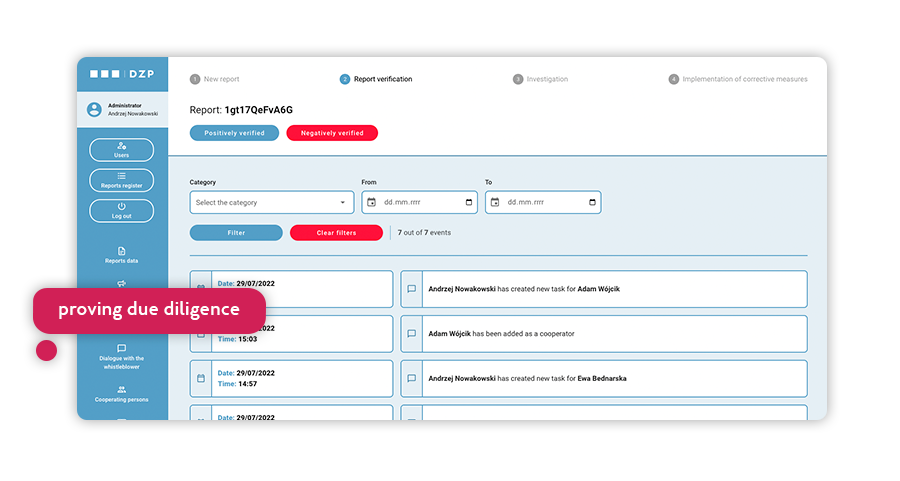
Task: Open the Users section in sidebar
Action: pos(121,150)
